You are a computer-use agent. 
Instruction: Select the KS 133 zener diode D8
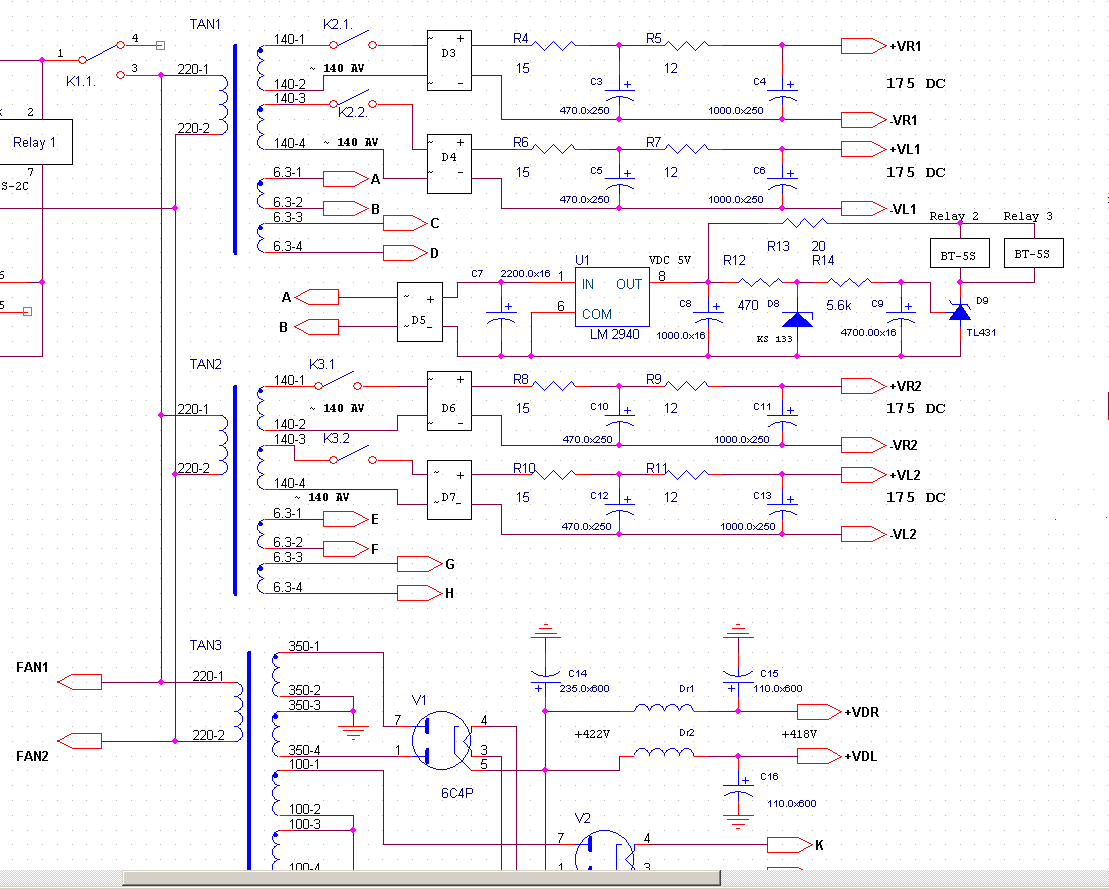pos(797,319)
